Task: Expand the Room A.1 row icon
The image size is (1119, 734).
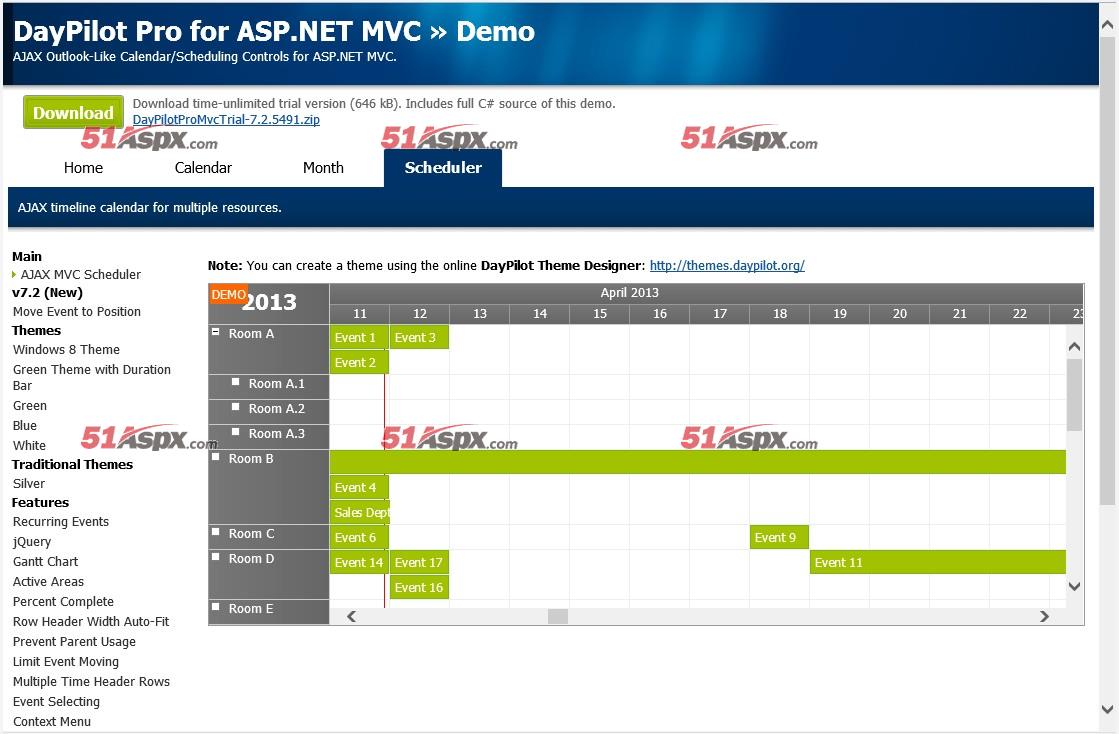Action: click(236, 382)
